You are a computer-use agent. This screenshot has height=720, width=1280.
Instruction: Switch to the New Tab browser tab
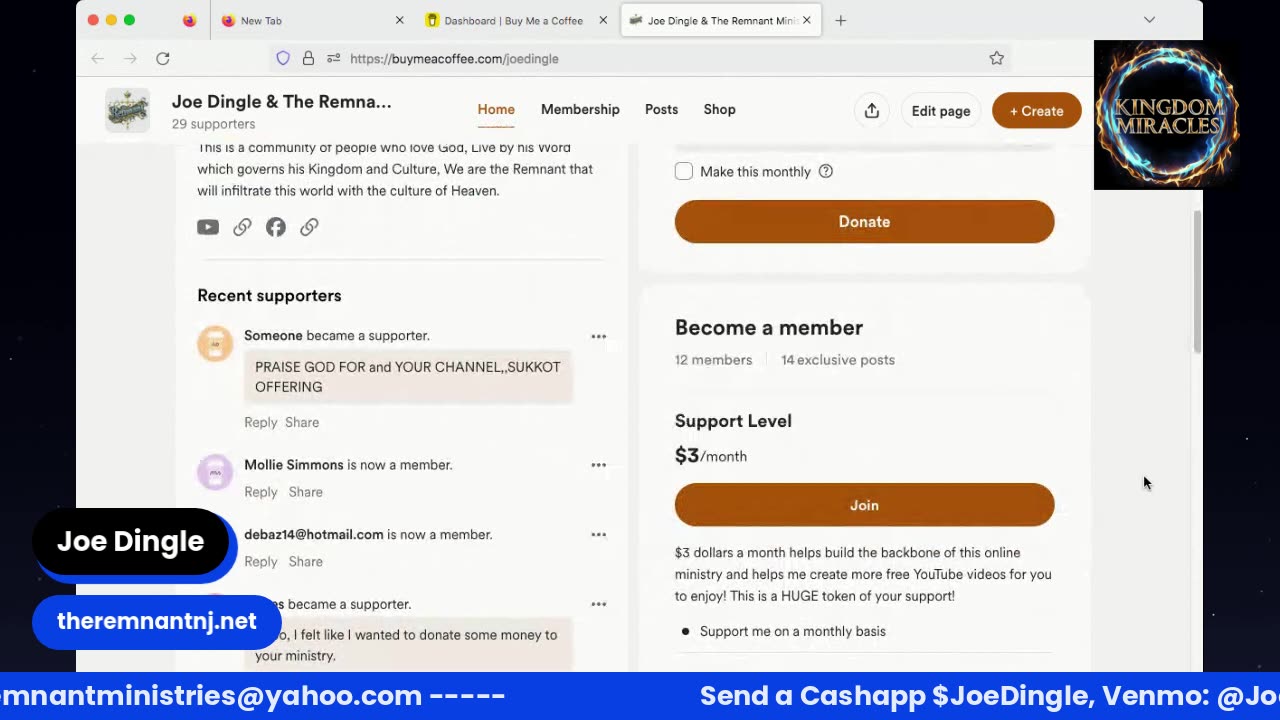tap(313, 20)
